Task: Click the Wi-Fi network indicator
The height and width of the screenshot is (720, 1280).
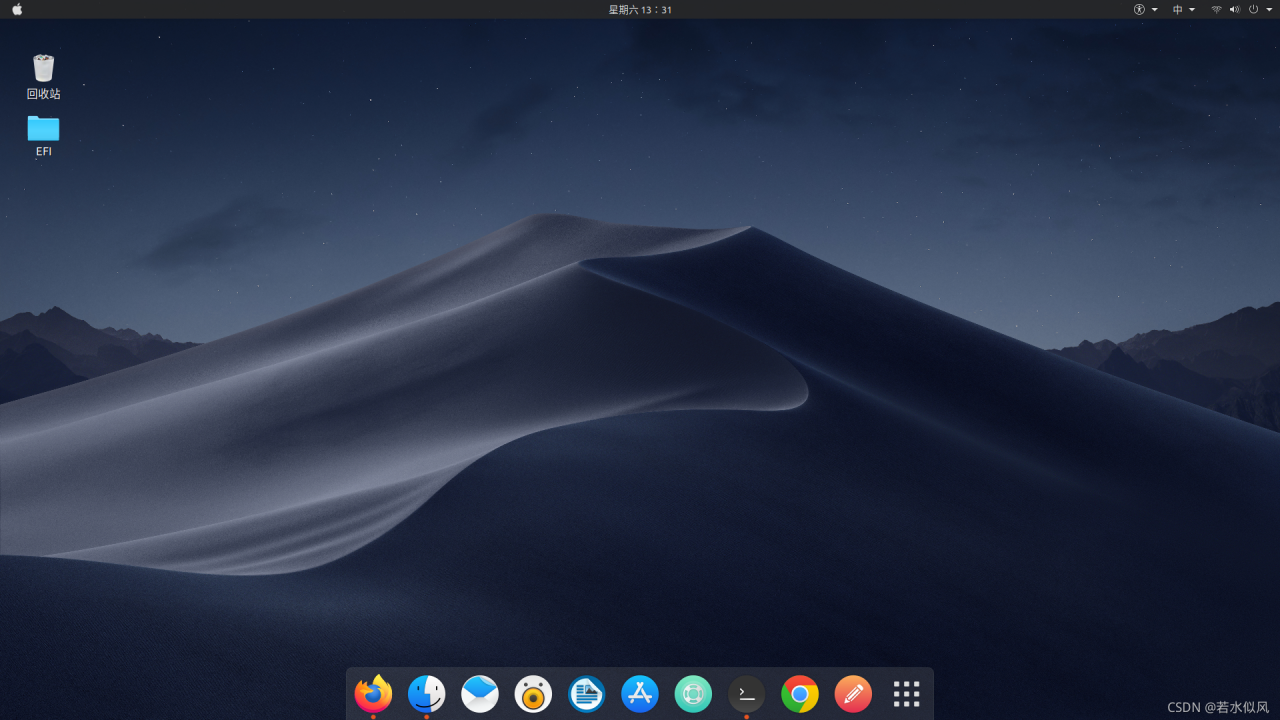Action: coord(1216,9)
